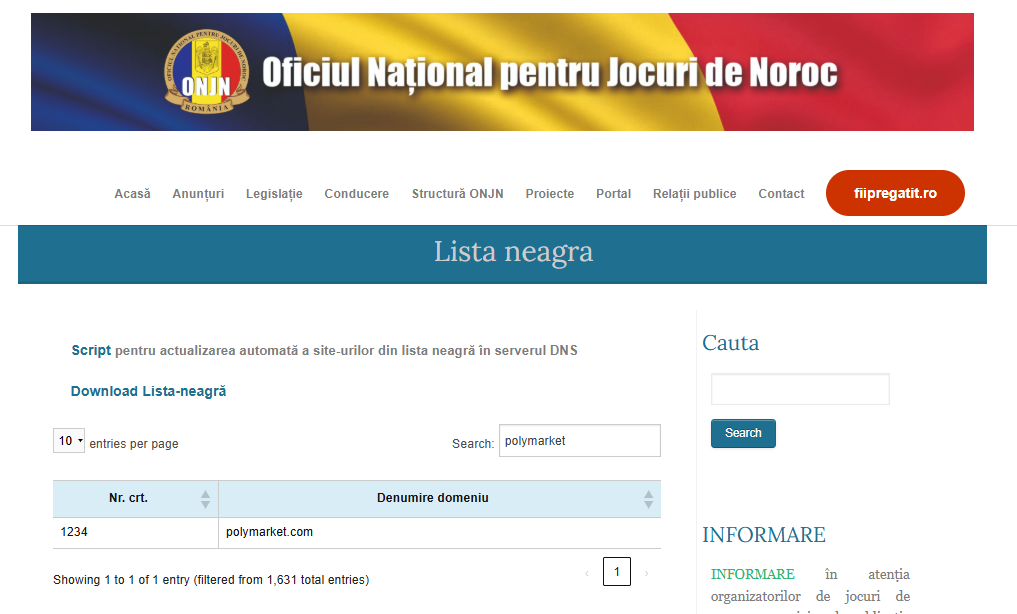Open entries per page dropdown
The width and height of the screenshot is (1017, 614).
point(69,441)
